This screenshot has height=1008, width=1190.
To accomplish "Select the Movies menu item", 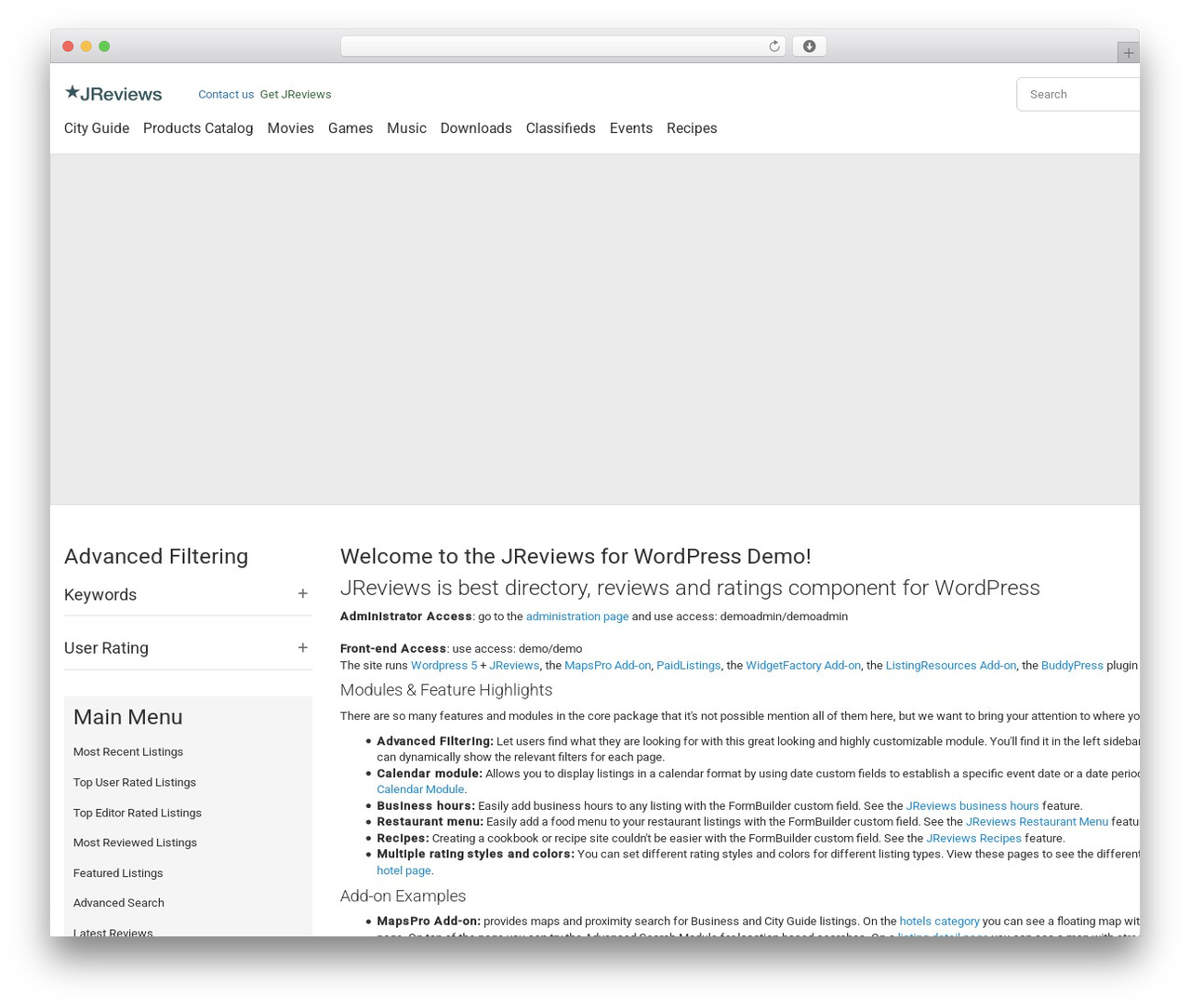I will pyautogui.click(x=290, y=128).
